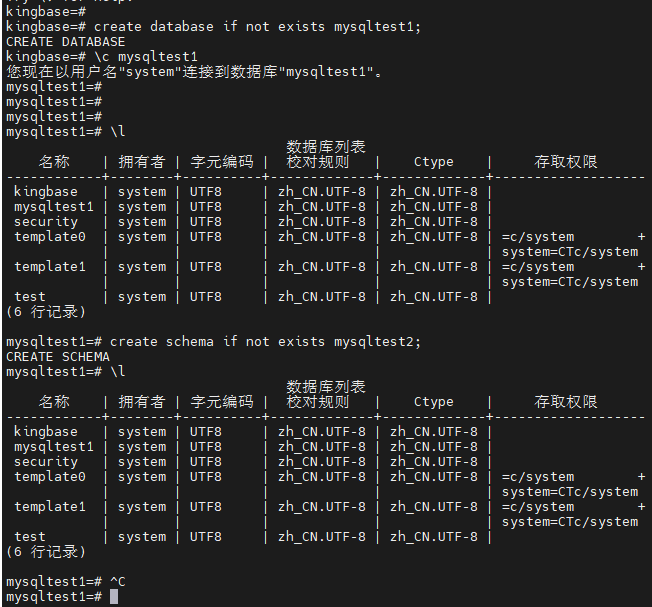Image resolution: width=652 pixels, height=607 pixels.
Task: Click "kingbase" in the first database list
Action: [46, 192]
